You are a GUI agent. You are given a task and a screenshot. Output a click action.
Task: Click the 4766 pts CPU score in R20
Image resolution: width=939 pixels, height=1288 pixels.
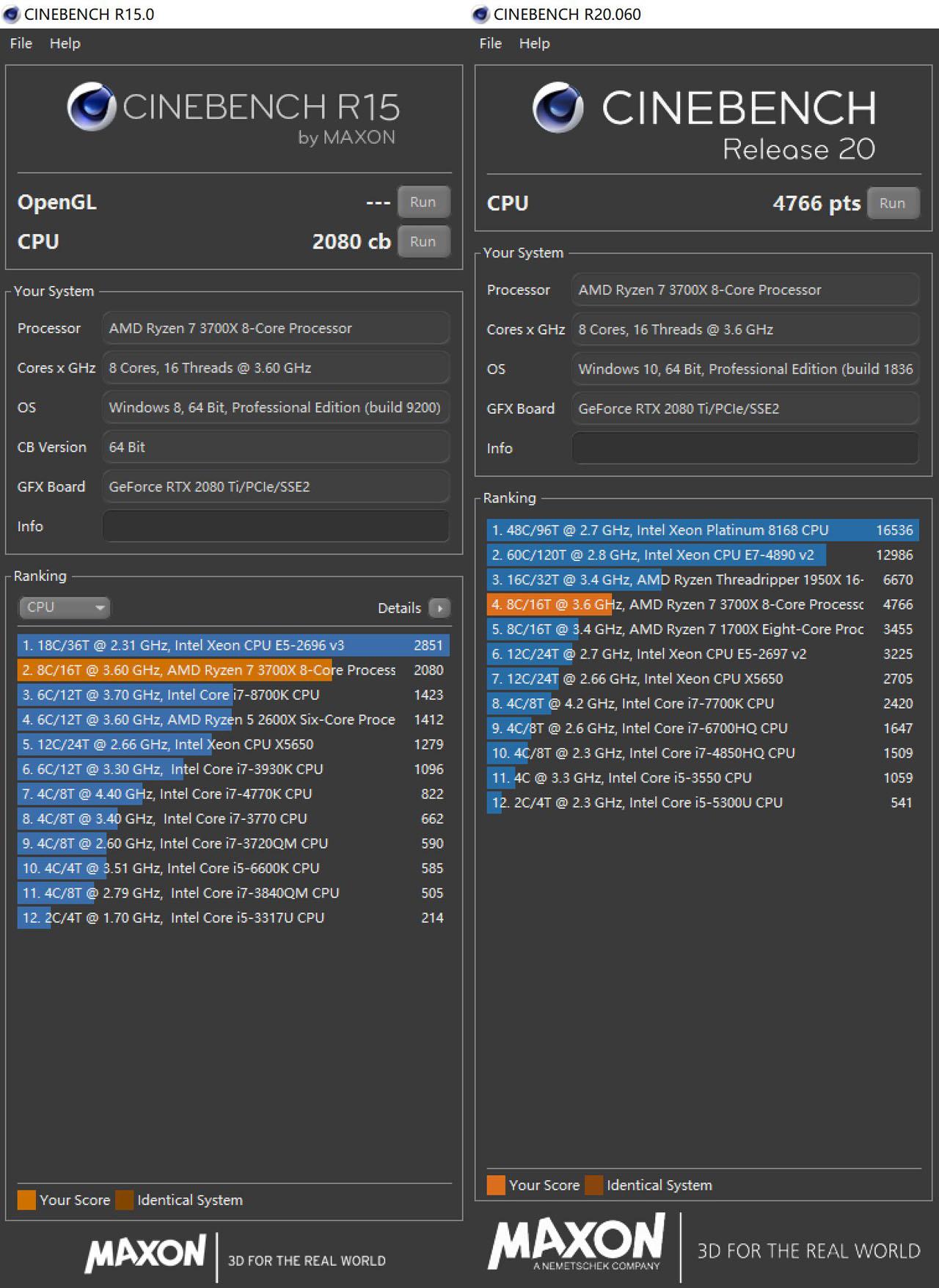click(816, 203)
